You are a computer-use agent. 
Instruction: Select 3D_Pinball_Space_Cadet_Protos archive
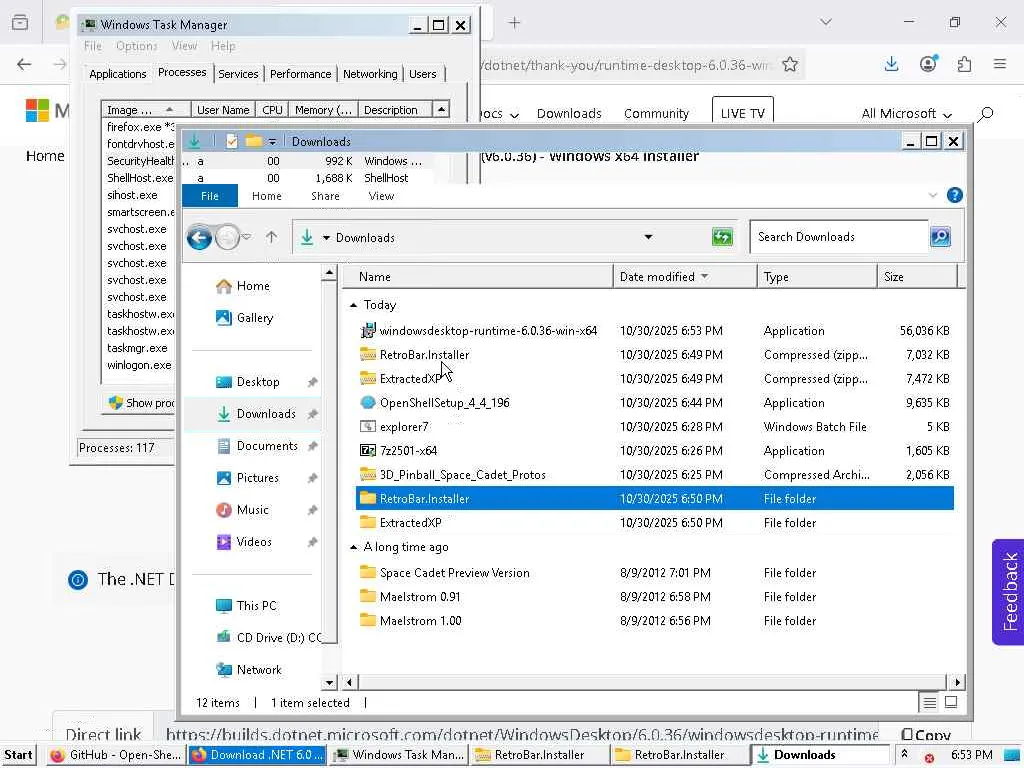[x=655, y=475]
